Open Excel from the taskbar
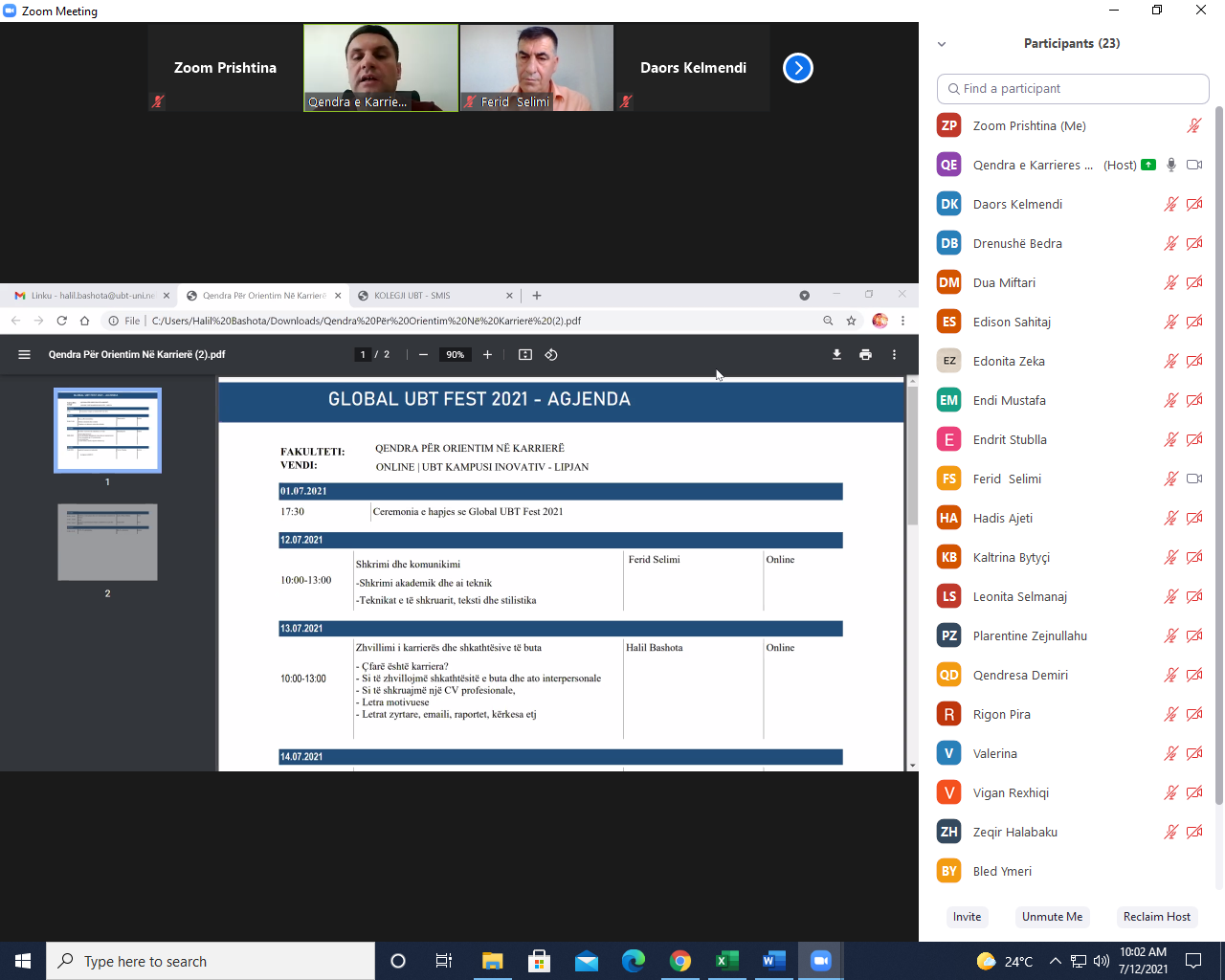Viewport: 1225px width, 980px height. click(726, 961)
